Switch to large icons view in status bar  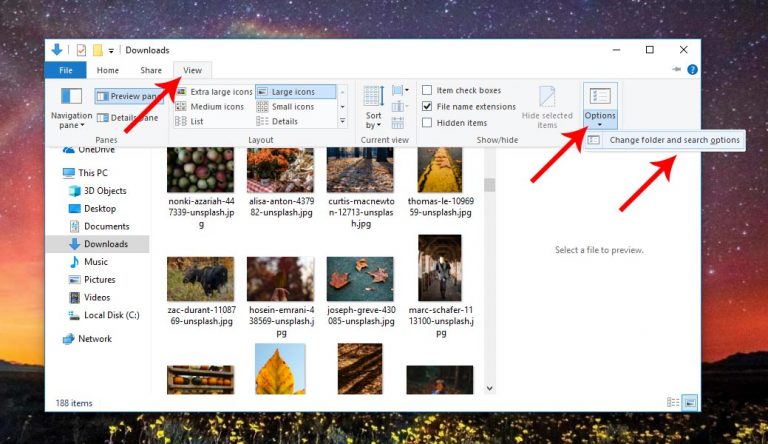[689, 401]
